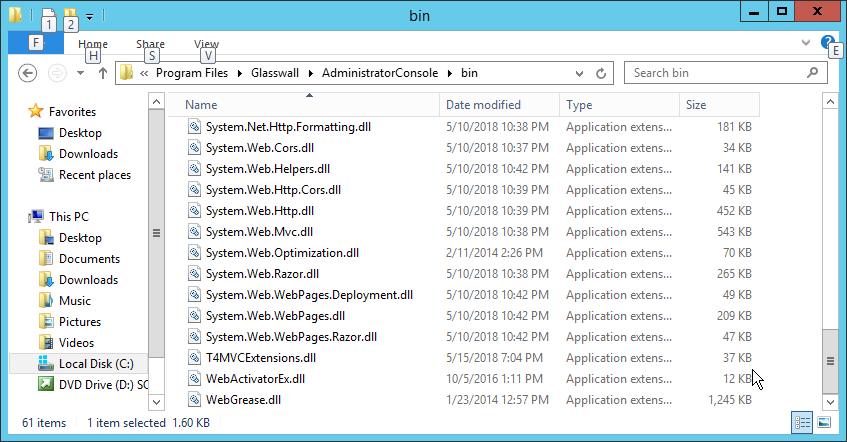Click the Back navigation arrow

(x=28, y=73)
